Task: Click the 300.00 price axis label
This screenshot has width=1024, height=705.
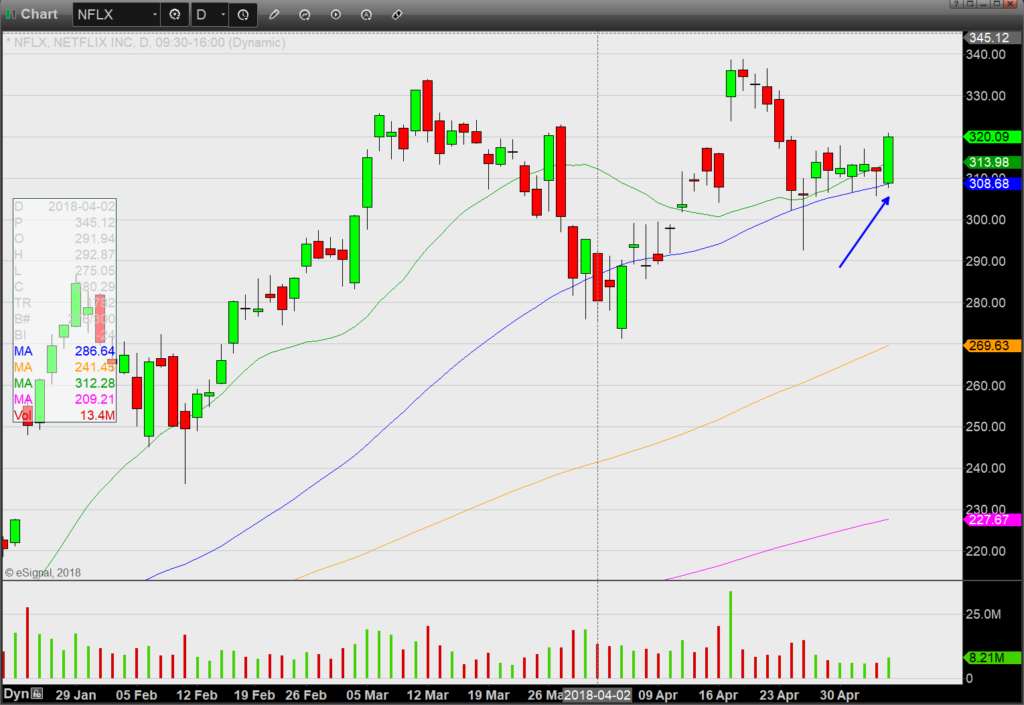Action: (986, 219)
